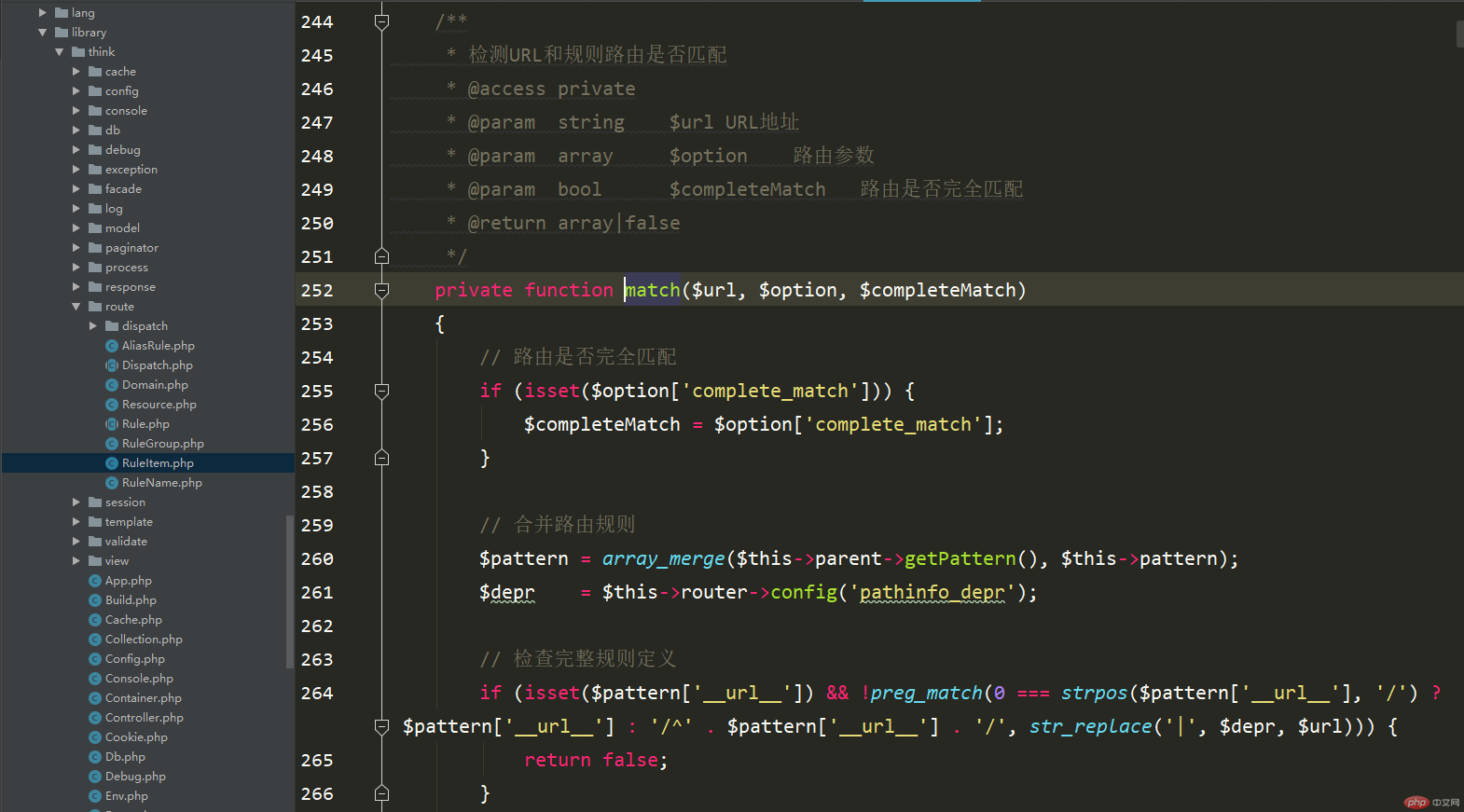Click str_replace in the wrapped line
This screenshot has height=812, width=1464.
point(1091,726)
